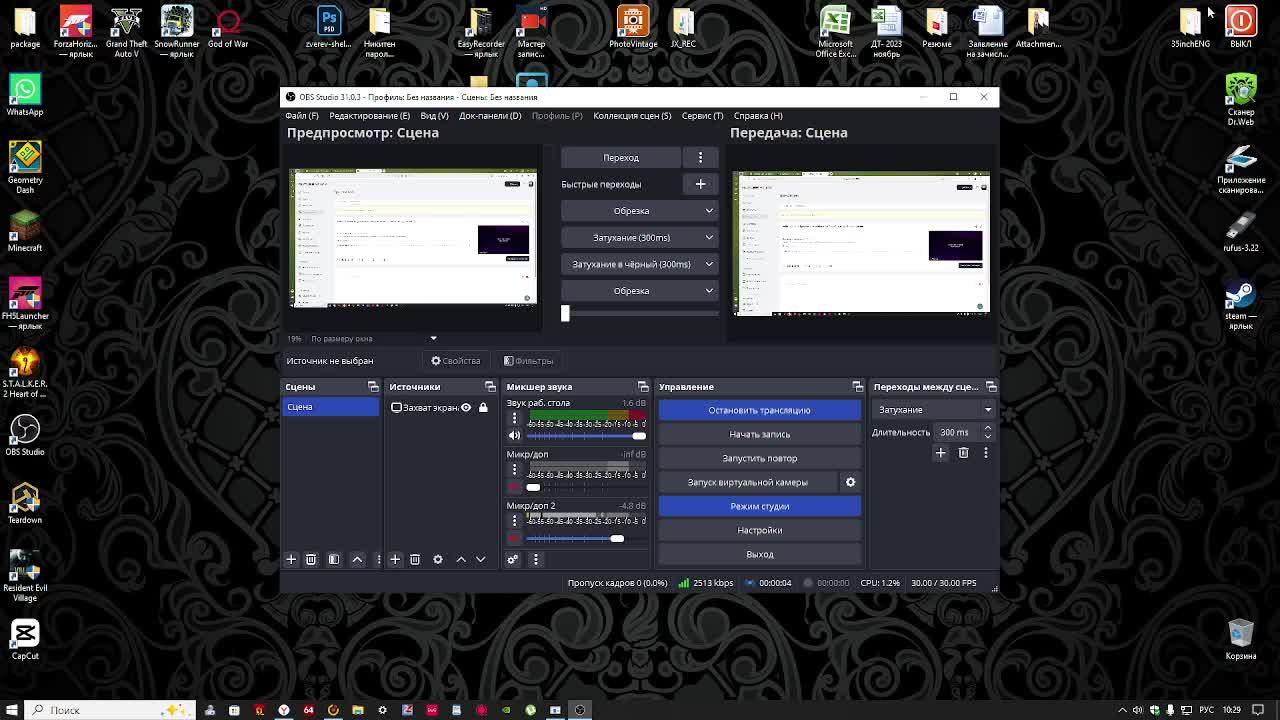Viewport: 1280px width, 720px height.
Task: Float the Управление dock panel
Action: click(x=857, y=387)
